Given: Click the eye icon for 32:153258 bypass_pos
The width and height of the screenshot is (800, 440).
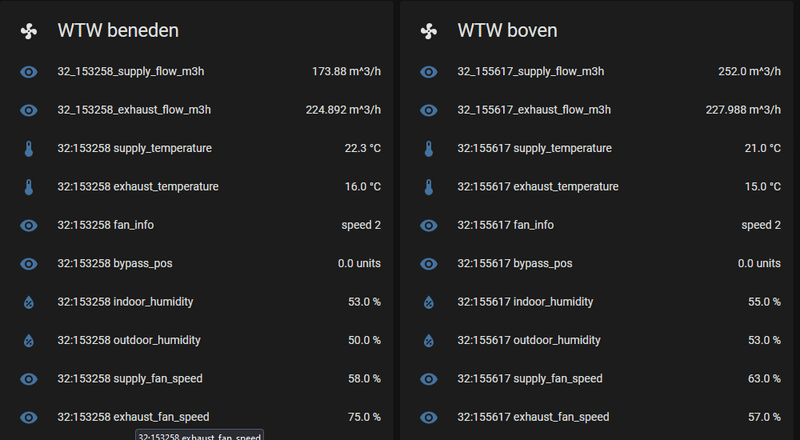Looking at the screenshot, I should 29,264.
